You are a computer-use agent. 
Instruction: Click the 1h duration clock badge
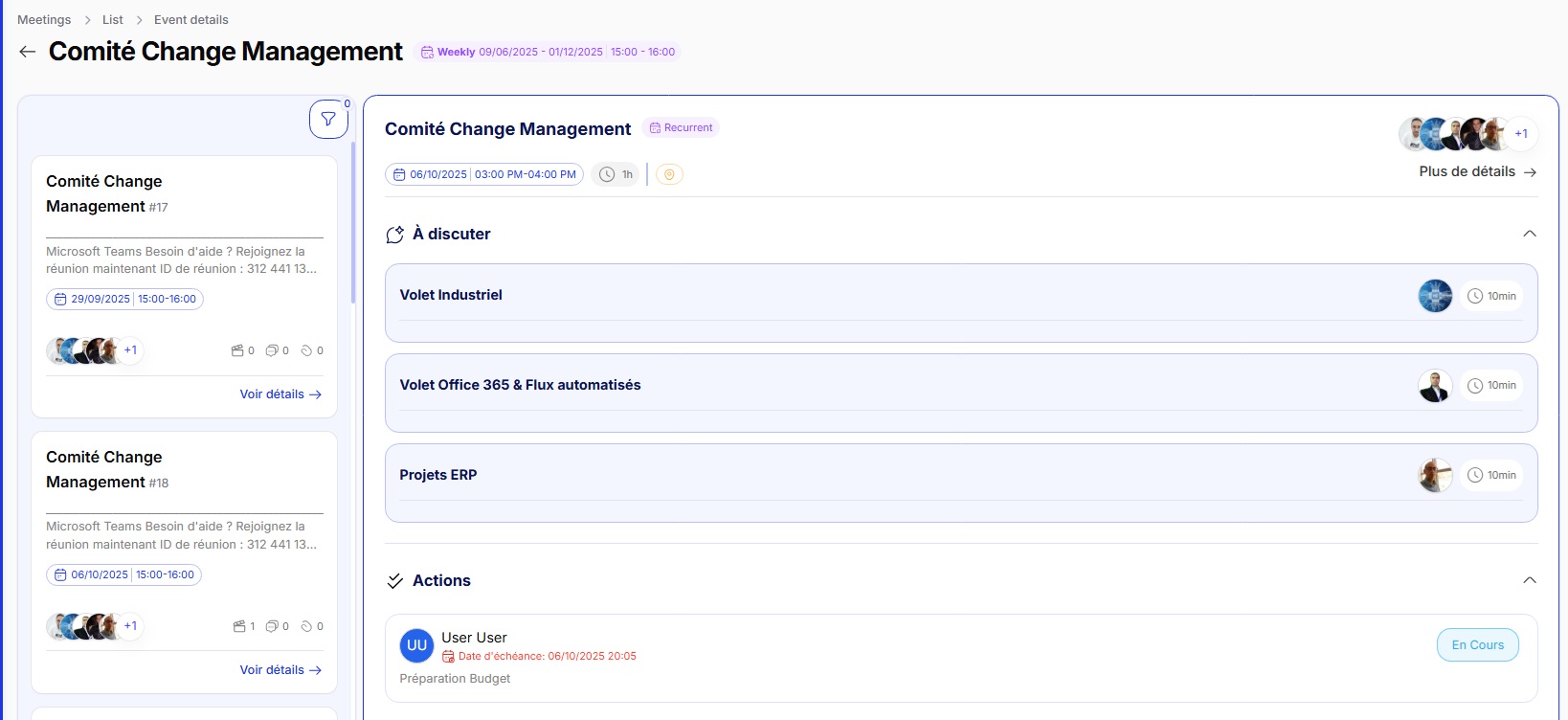pos(616,174)
